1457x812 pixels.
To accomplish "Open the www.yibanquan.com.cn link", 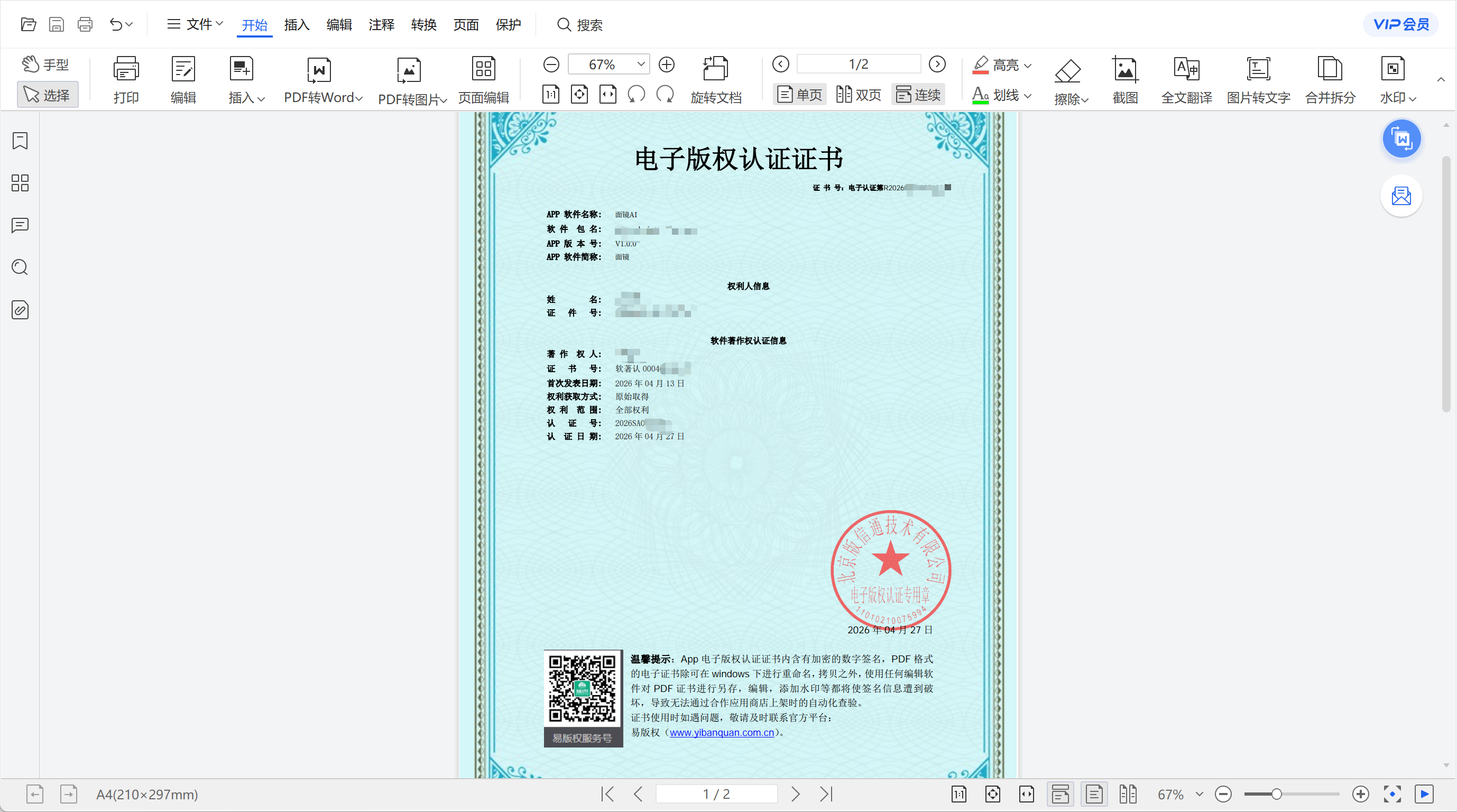I will pos(722,732).
